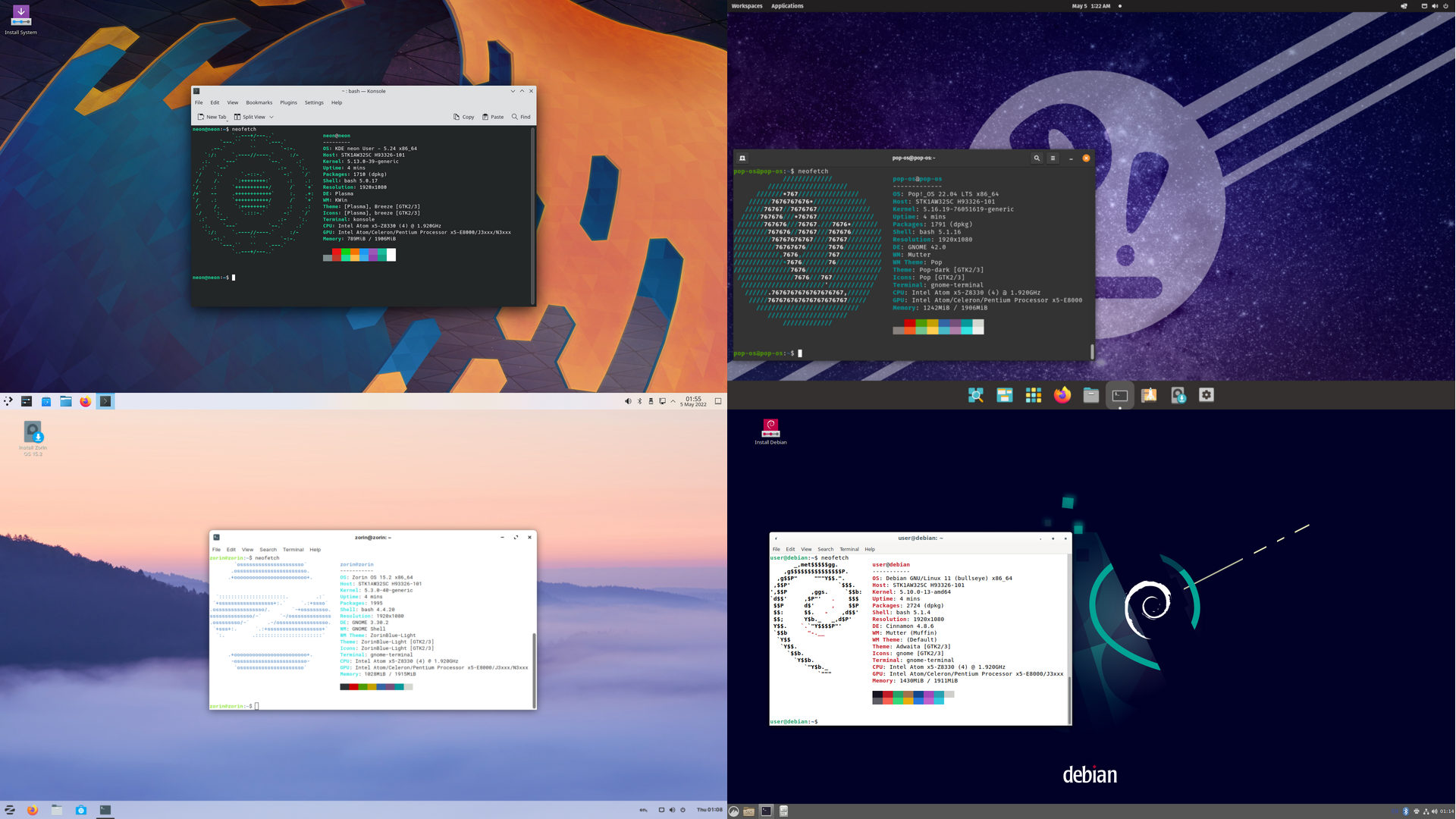Open the Discover store icon in KDE taskbar
The width and height of the screenshot is (1456, 819).
(x=46, y=401)
